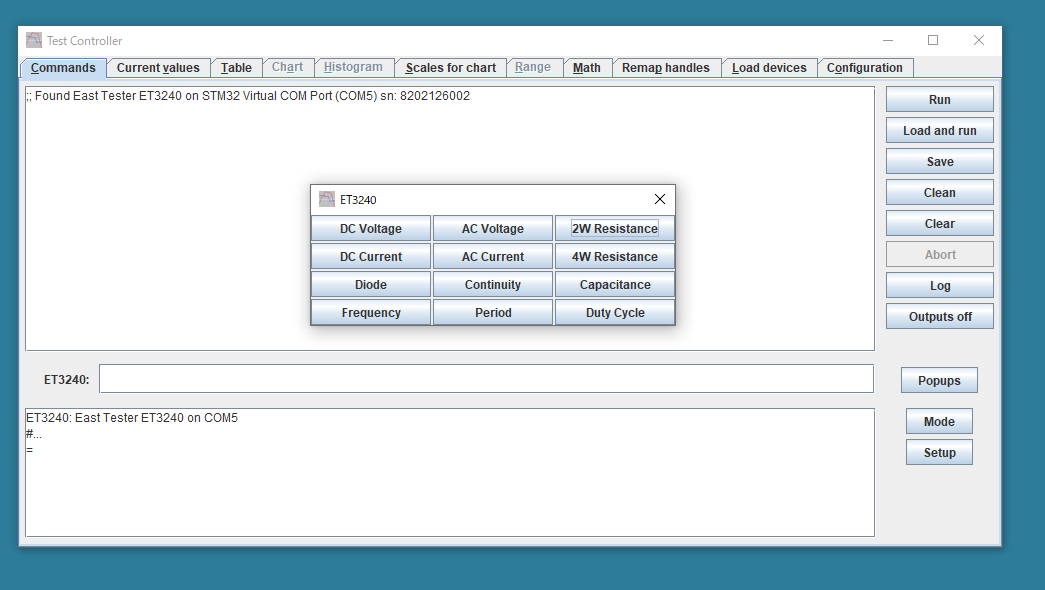The height and width of the screenshot is (590, 1045).
Task: Open the Math tab
Action: (586, 68)
